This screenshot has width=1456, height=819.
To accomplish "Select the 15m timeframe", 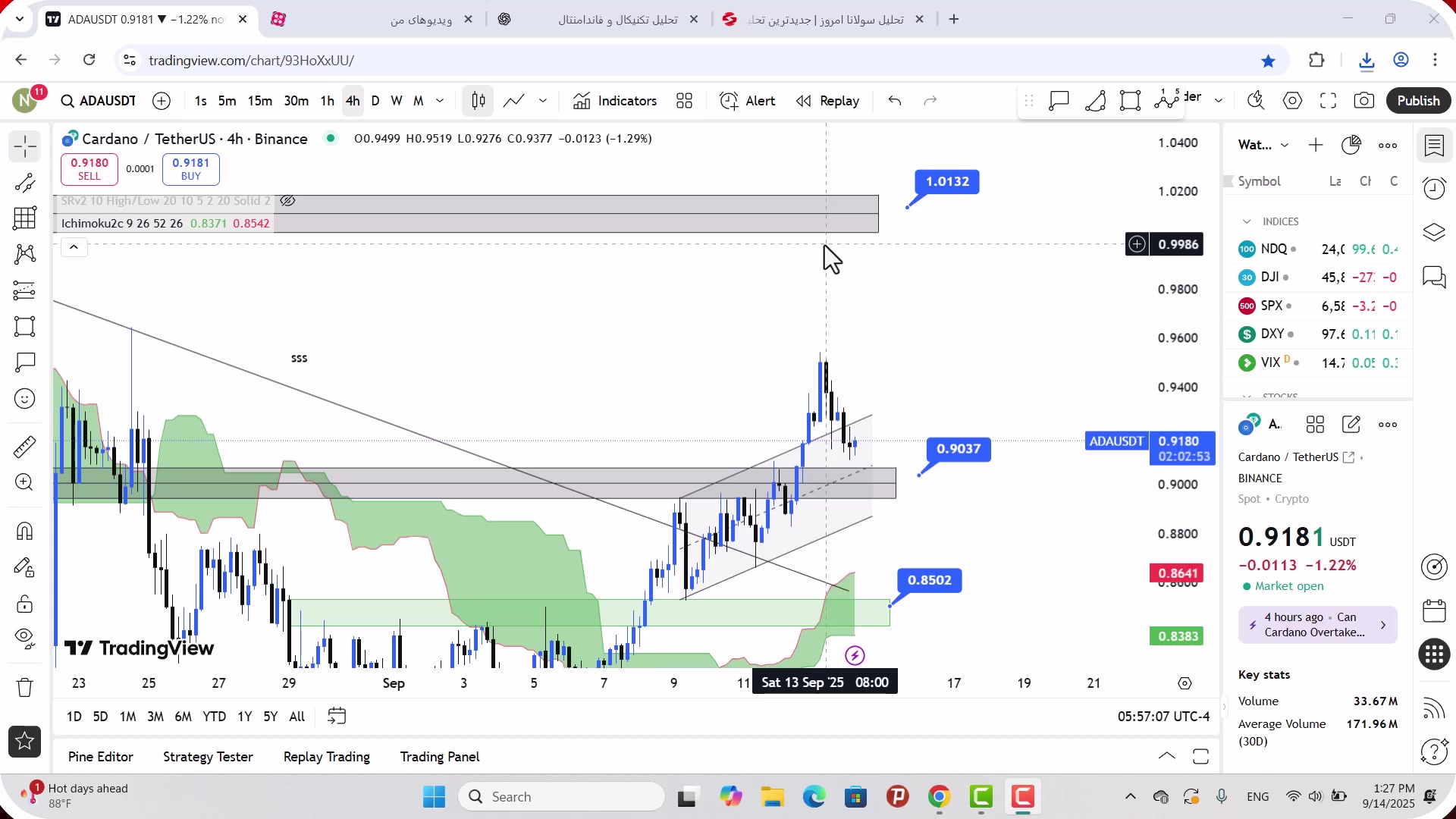I will tap(260, 101).
